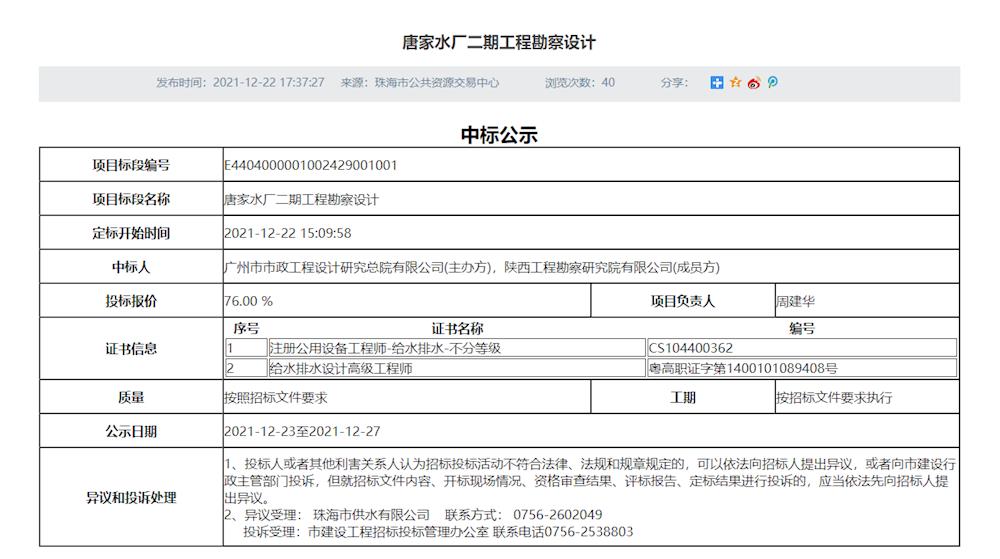Share via the Tencent Weibo icon
The width and height of the screenshot is (1000, 559).
pyautogui.click(x=772, y=83)
